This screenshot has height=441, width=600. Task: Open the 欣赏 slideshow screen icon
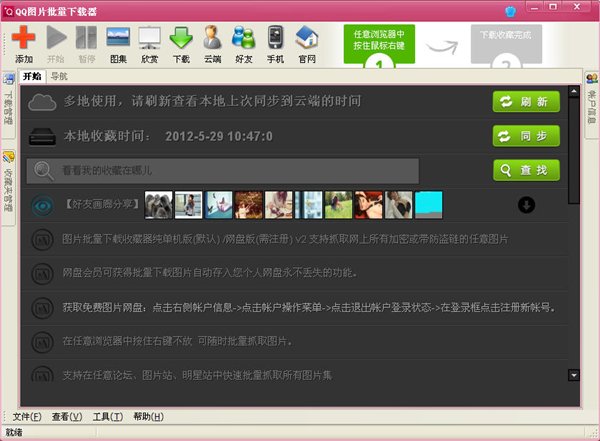click(149, 37)
